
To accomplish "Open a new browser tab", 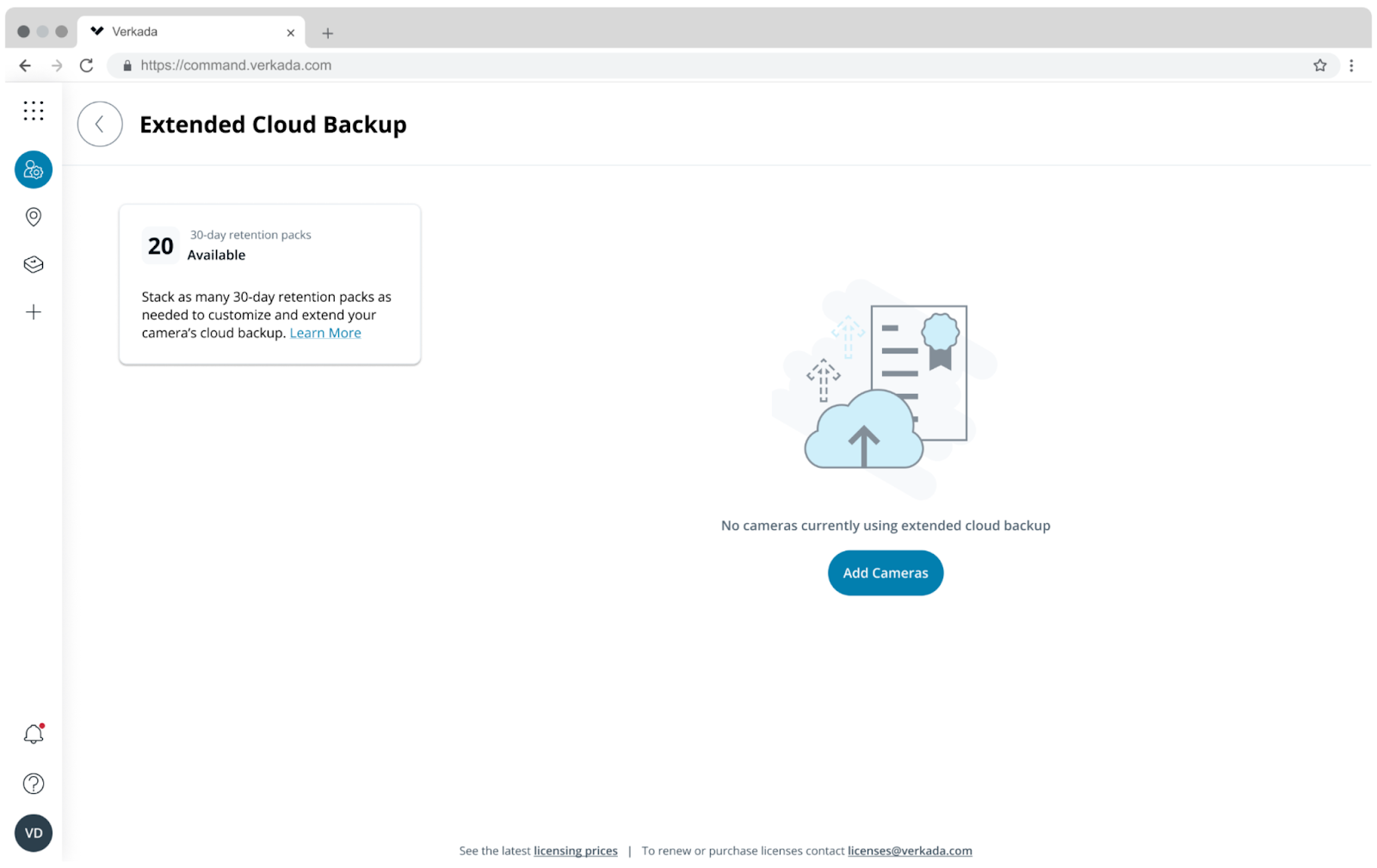I will tap(327, 34).
